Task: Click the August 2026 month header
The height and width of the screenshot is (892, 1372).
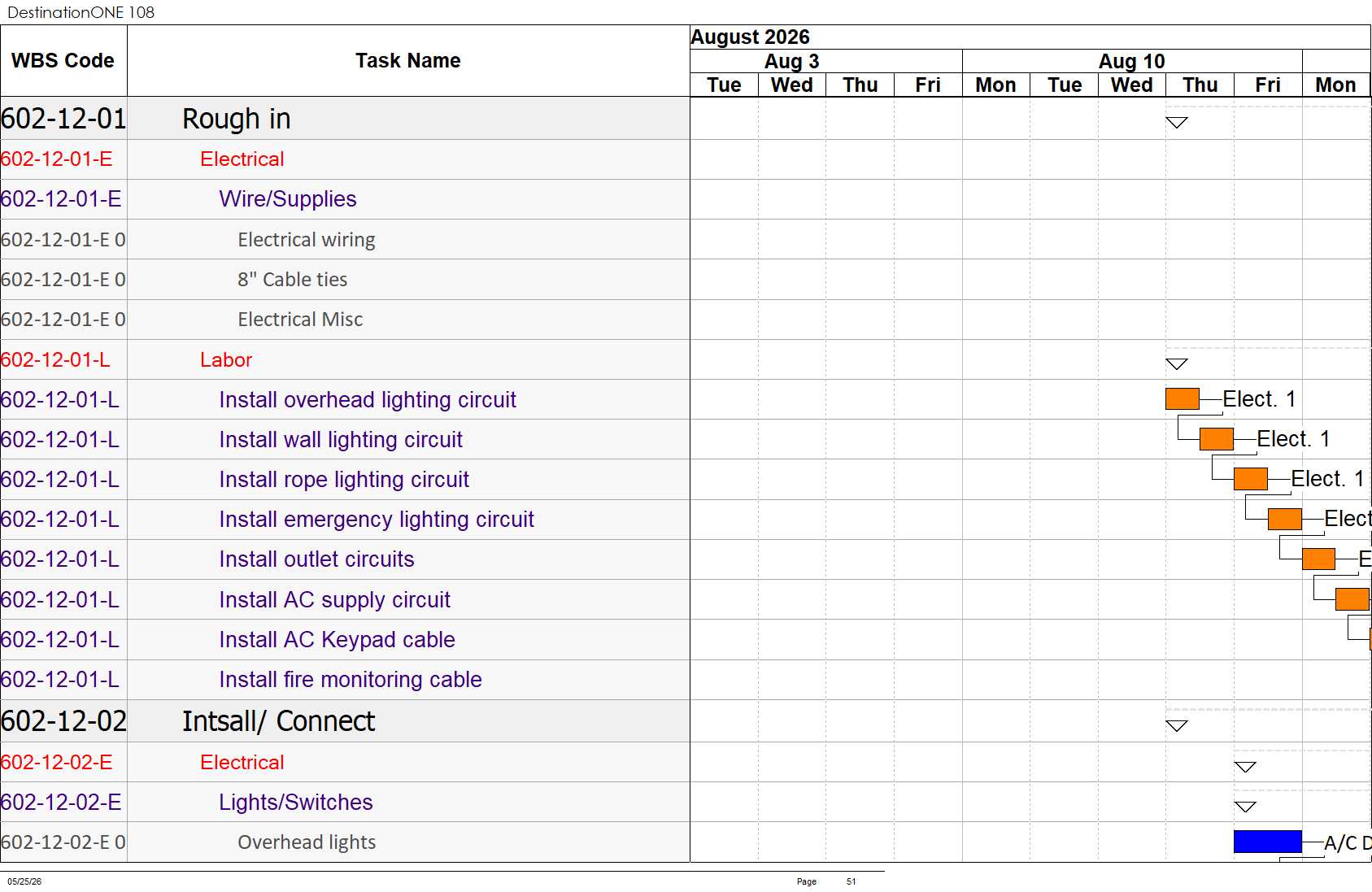Action: 750,37
